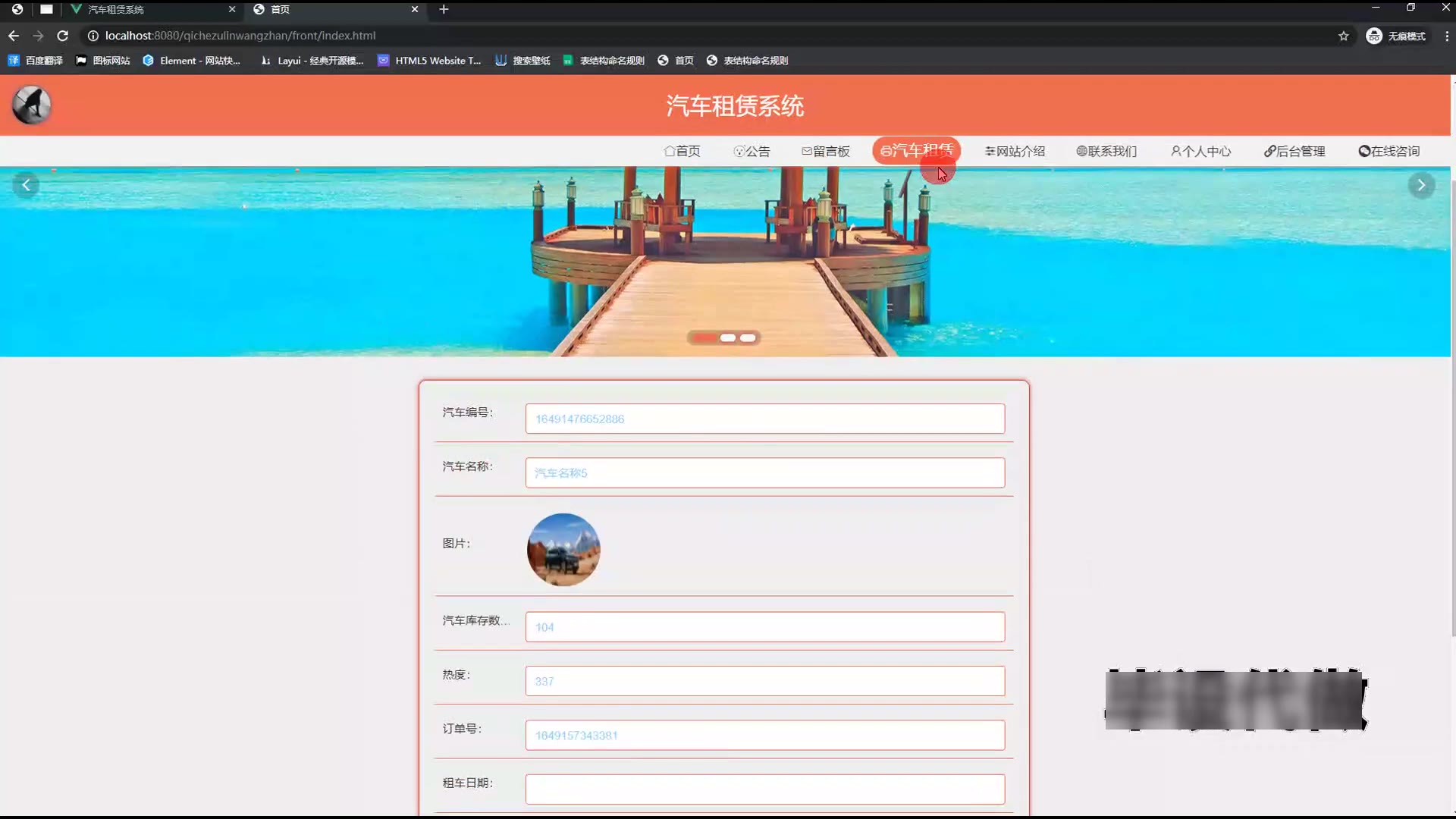Click the browser back arrow

(14, 36)
